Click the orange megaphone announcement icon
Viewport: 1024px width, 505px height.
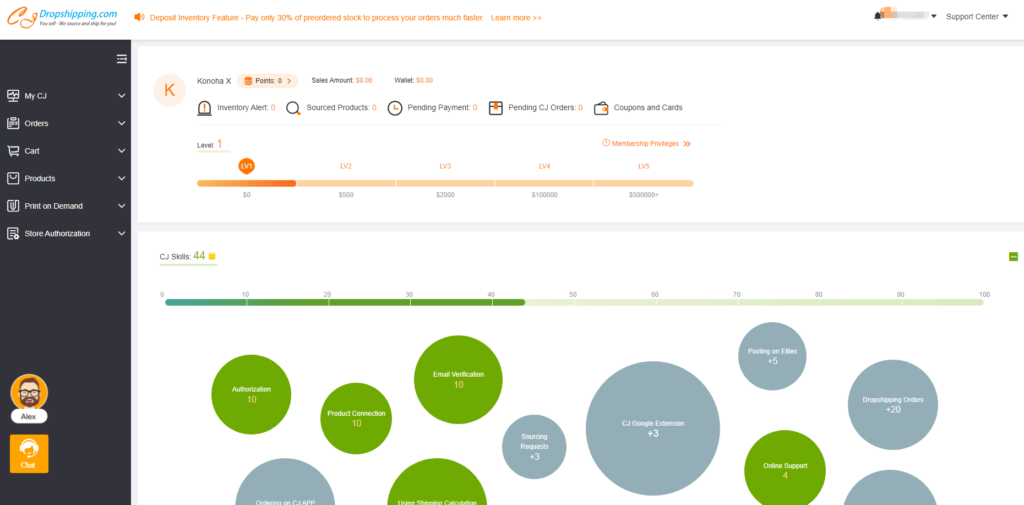139,18
